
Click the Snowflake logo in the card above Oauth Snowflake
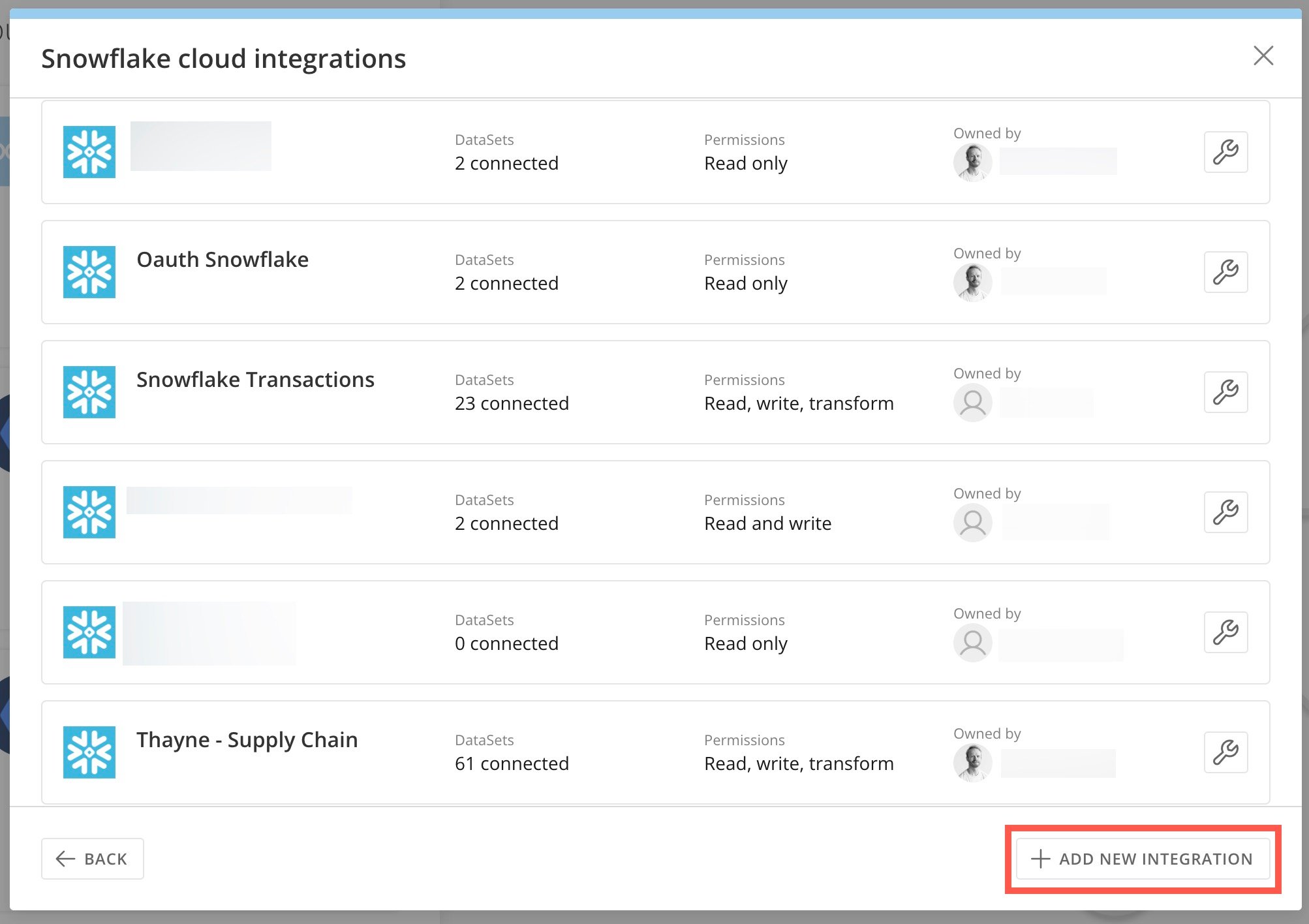coord(89,152)
